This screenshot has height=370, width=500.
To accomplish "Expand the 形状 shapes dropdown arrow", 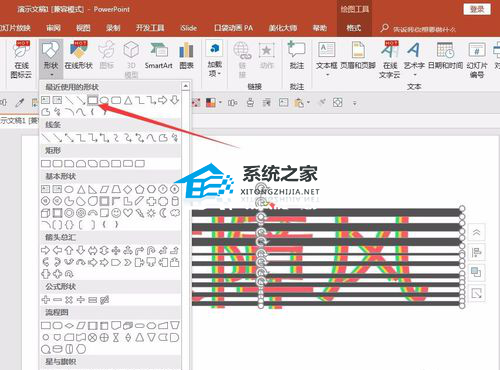I will (51, 75).
